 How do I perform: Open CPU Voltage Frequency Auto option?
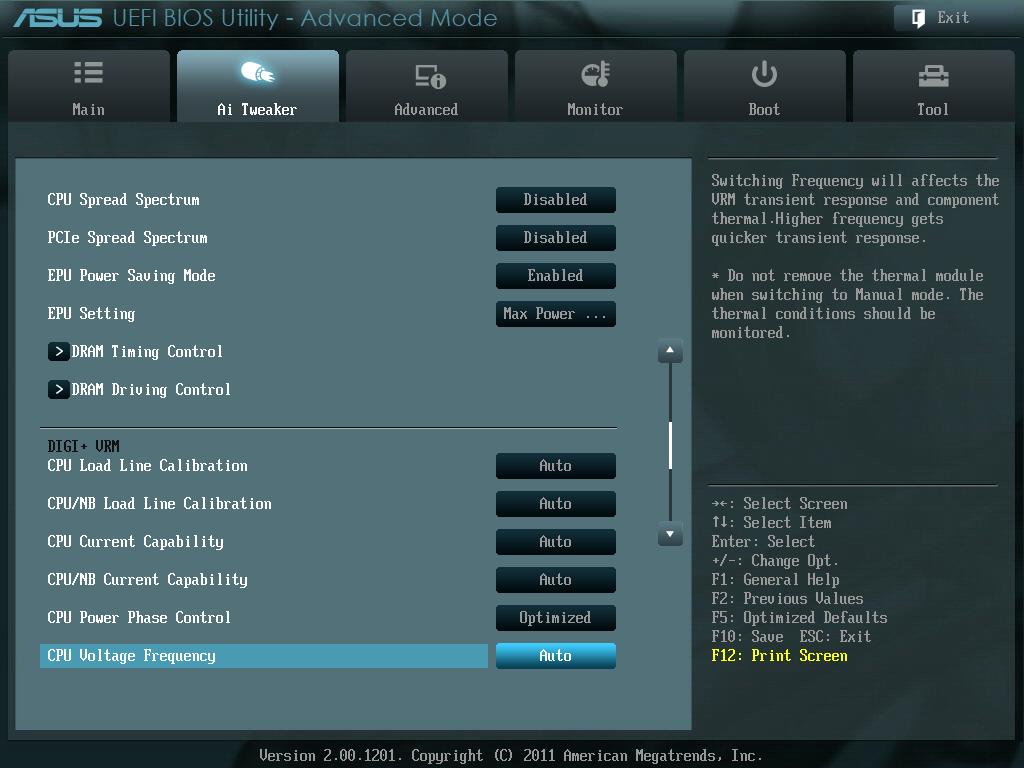coord(555,656)
